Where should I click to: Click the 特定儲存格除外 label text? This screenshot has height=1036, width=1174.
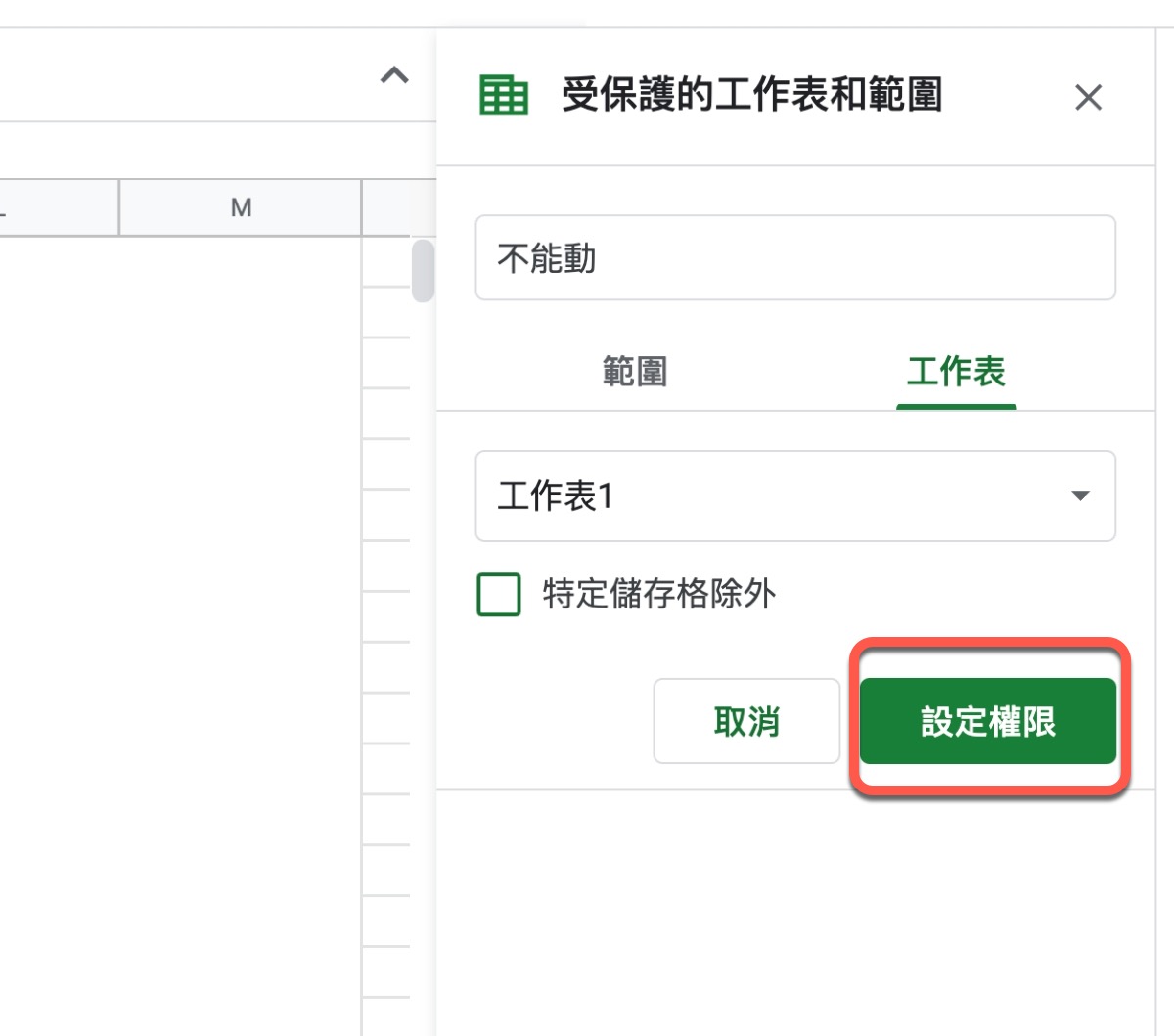click(659, 594)
